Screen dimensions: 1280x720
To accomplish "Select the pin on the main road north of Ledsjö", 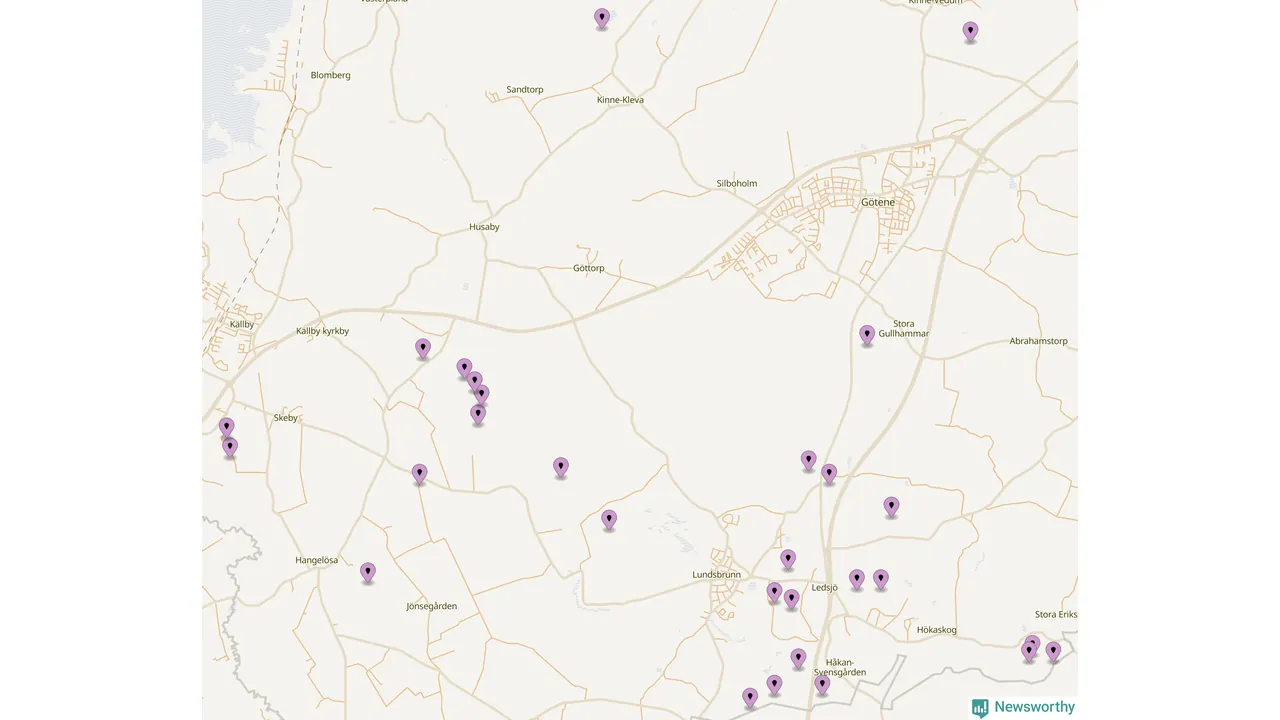I will pos(829,474).
